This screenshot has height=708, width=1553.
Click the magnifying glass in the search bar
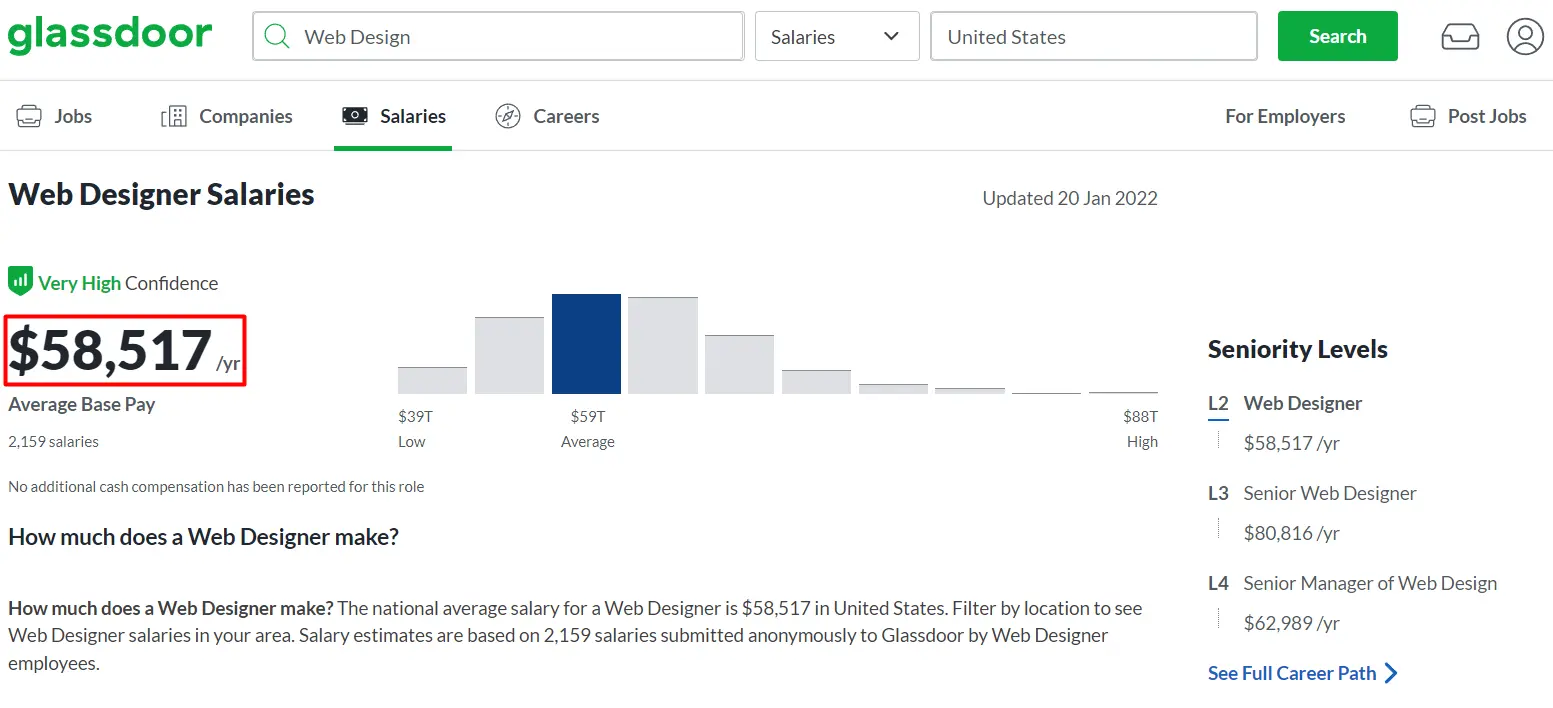pos(276,36)
